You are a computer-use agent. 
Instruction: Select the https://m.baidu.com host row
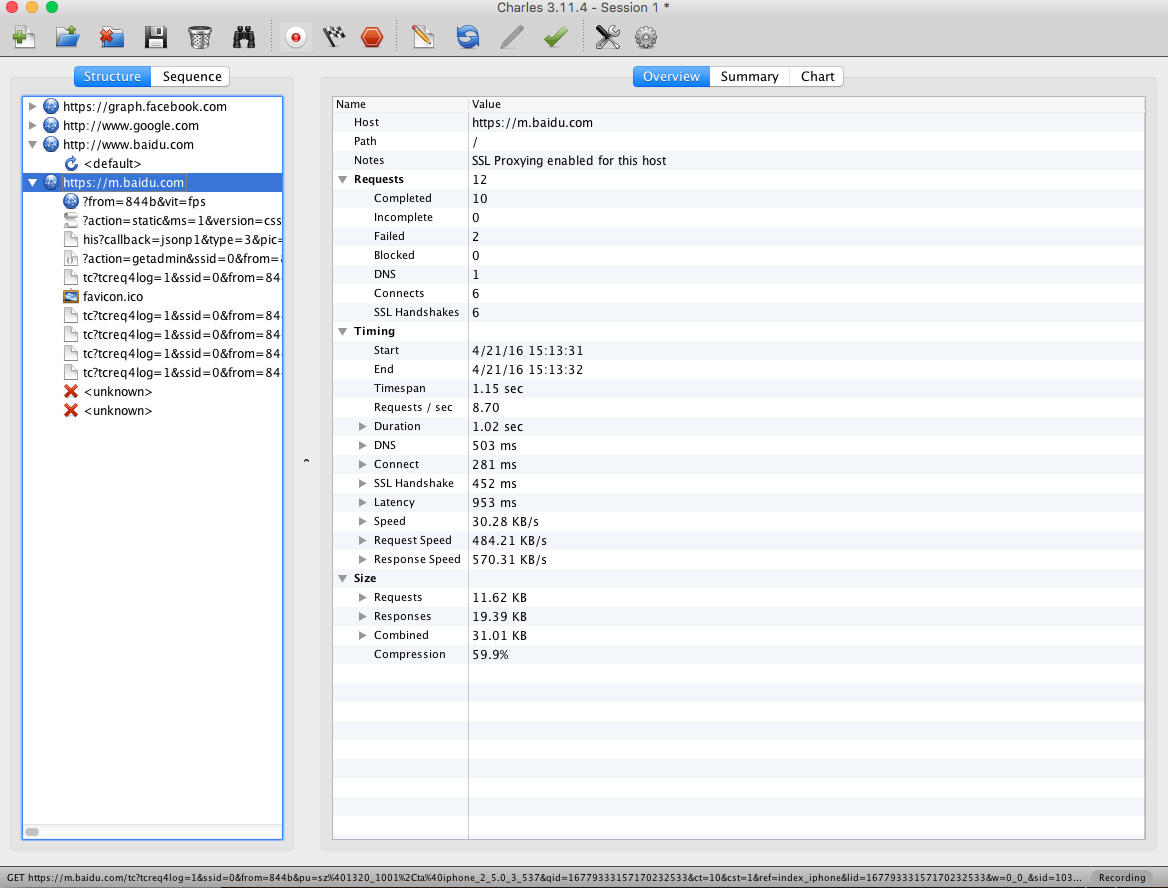coord(153,183)
